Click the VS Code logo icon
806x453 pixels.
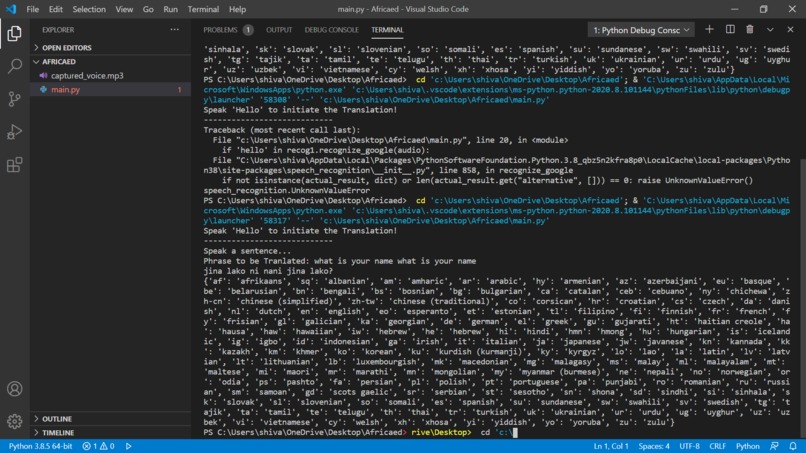pyautogui.click(x=11, y=9)
